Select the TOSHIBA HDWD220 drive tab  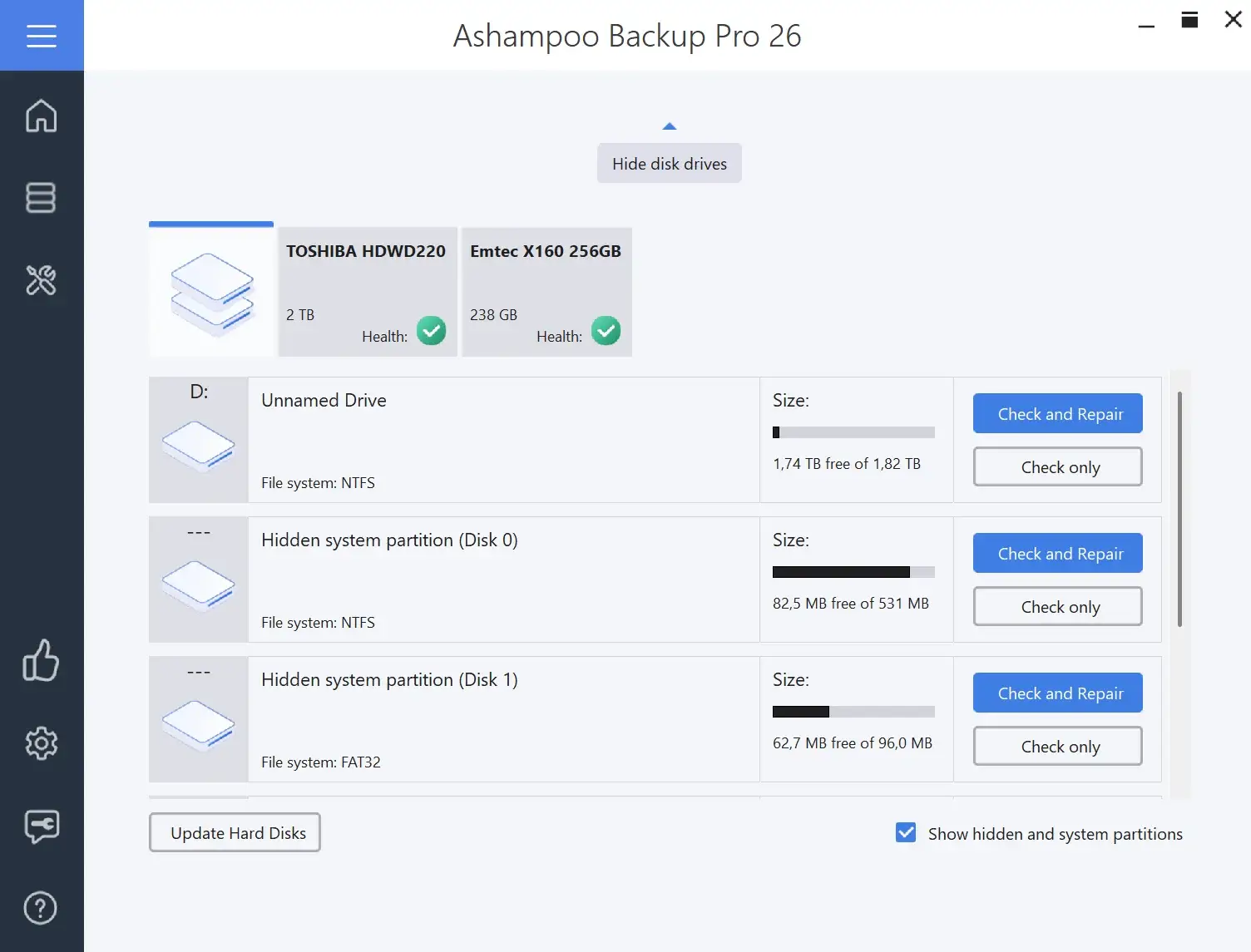[x=366, y=291]
